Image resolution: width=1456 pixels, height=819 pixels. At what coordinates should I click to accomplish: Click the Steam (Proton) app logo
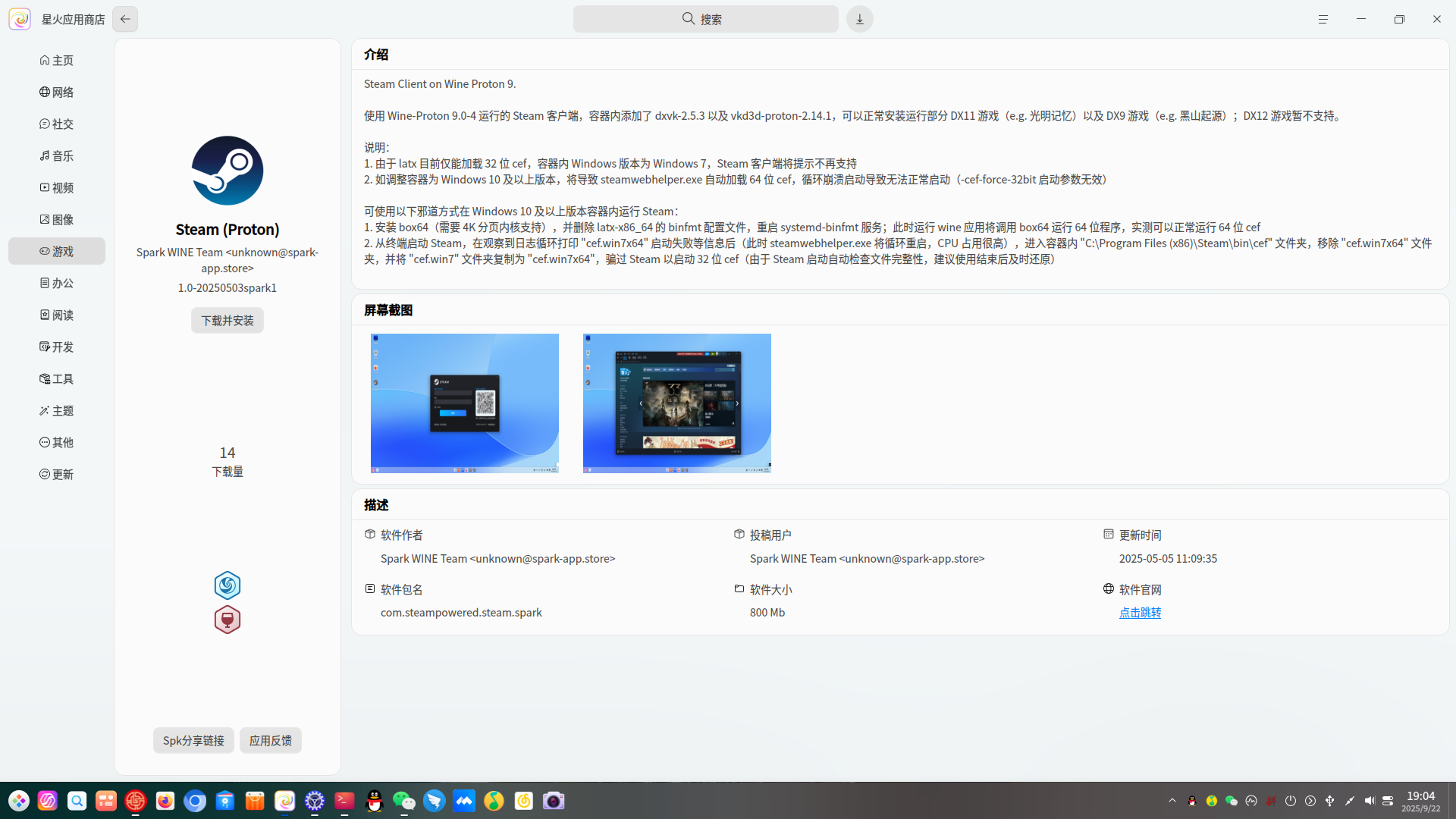[x=227, y=171]
